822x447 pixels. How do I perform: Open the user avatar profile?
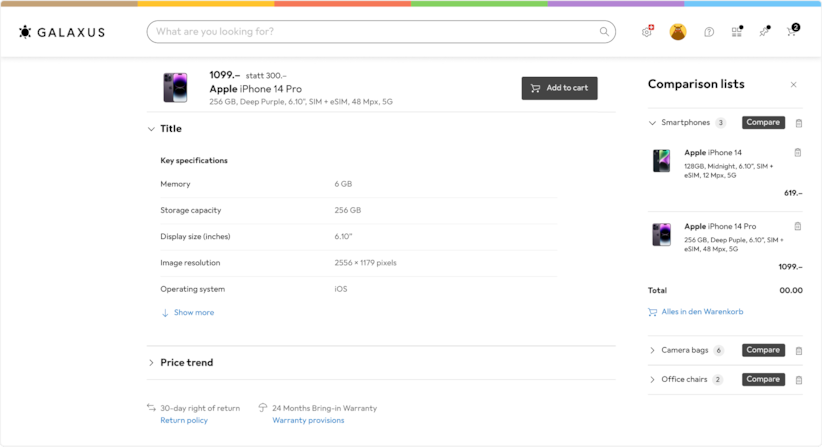pos(678,32)
